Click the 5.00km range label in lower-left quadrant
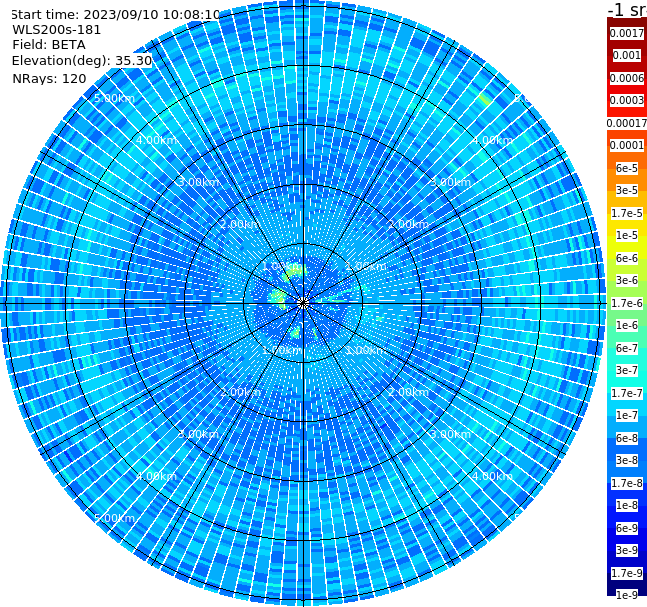This screenshot has height=607, width=647. (x=114, y=518)
